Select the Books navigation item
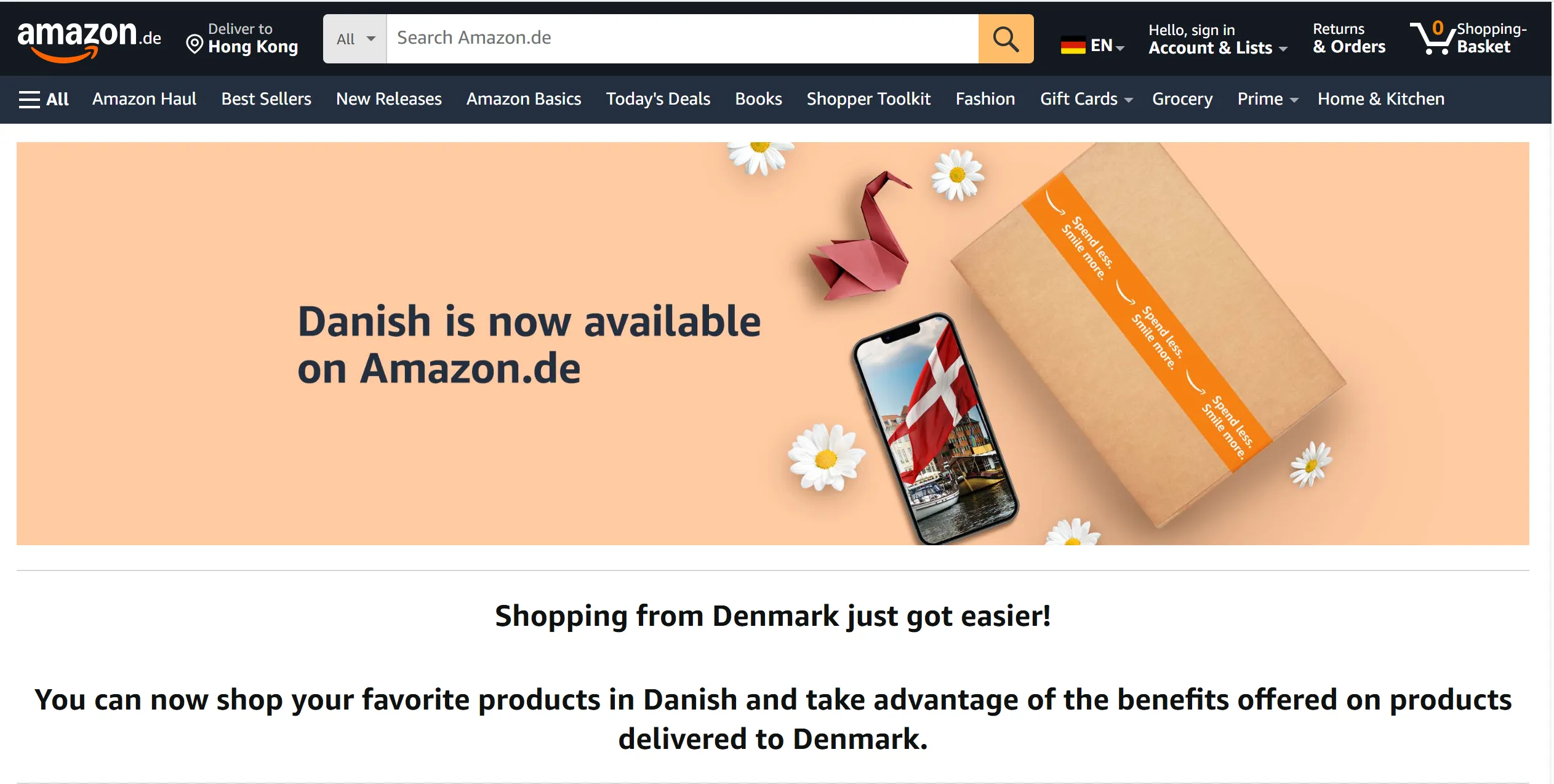The image size is (1554, 784). [x=758, y=99]
